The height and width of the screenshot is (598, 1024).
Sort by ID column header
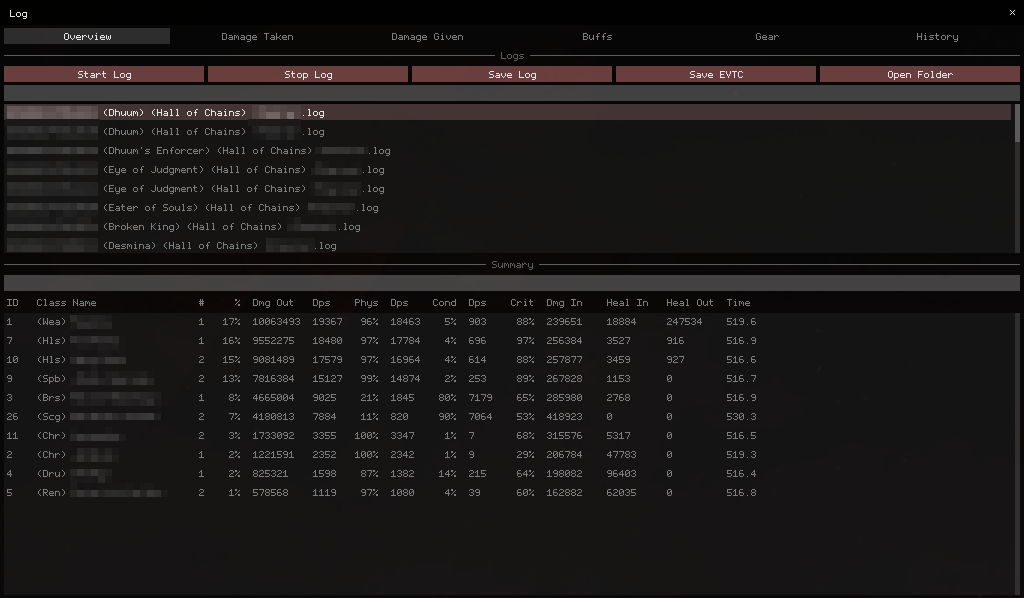[x=12, y=303]
